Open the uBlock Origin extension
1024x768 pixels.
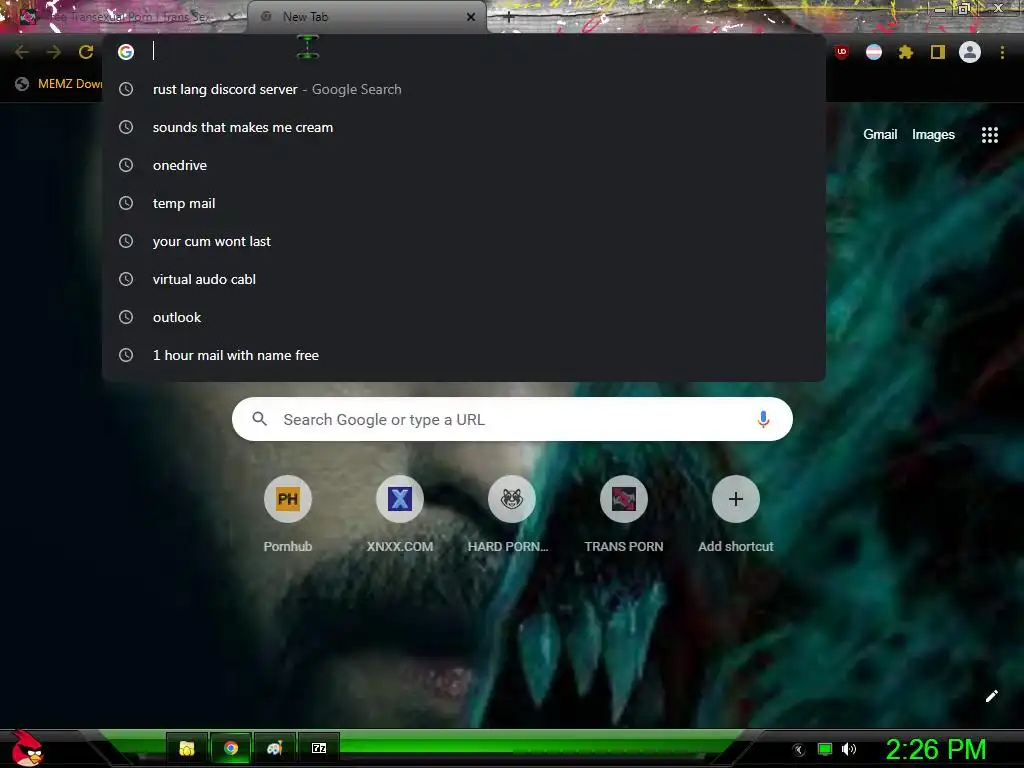click(x=842, y=52)
